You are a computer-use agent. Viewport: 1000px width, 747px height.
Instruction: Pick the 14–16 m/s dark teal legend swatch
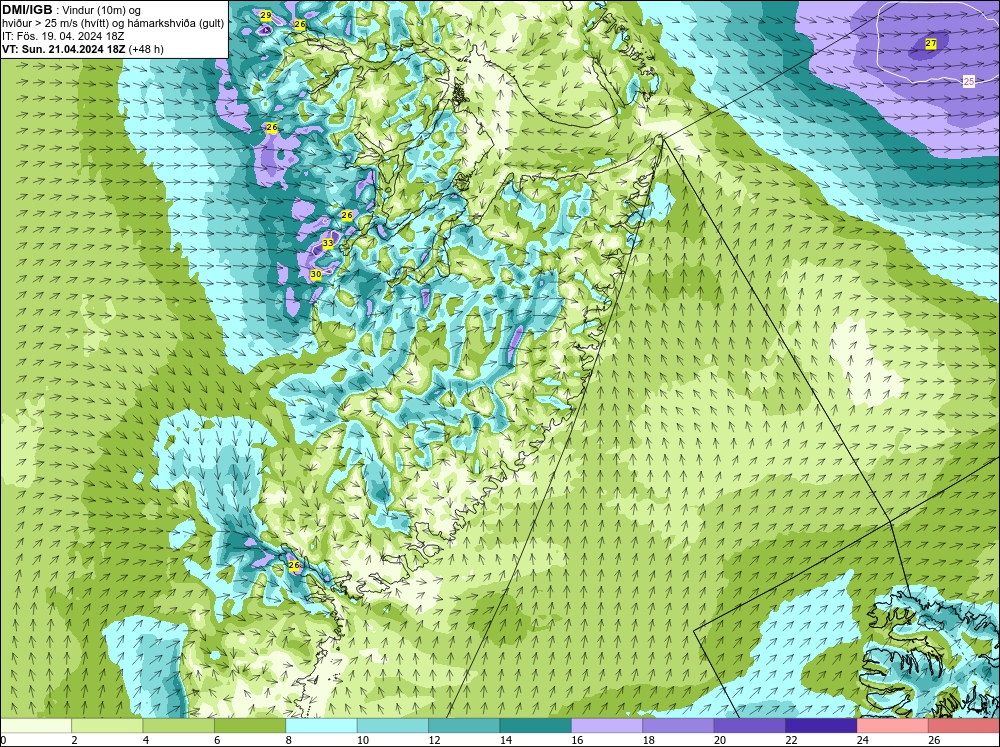point(536,725)
